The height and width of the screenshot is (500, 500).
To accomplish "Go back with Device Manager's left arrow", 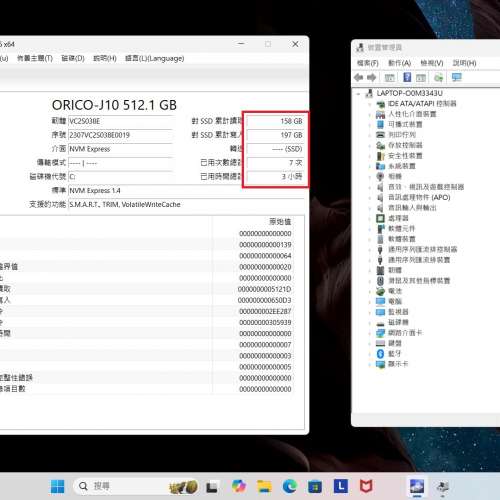I will tap(359, 78).
